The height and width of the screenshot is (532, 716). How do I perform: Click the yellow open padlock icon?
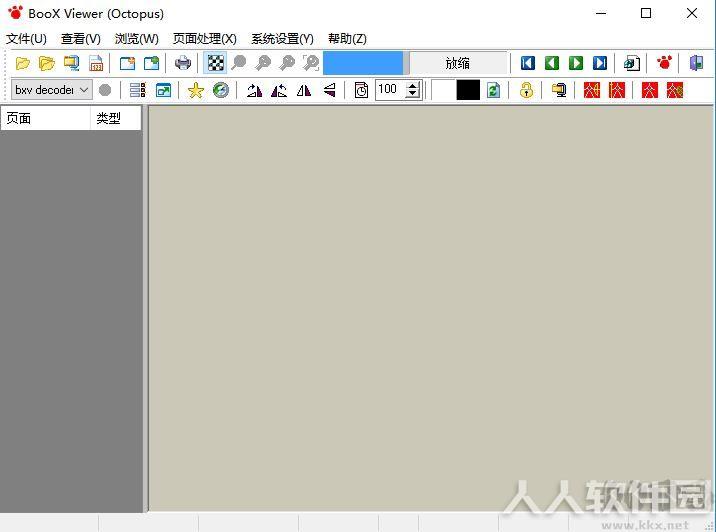[526, 90]
